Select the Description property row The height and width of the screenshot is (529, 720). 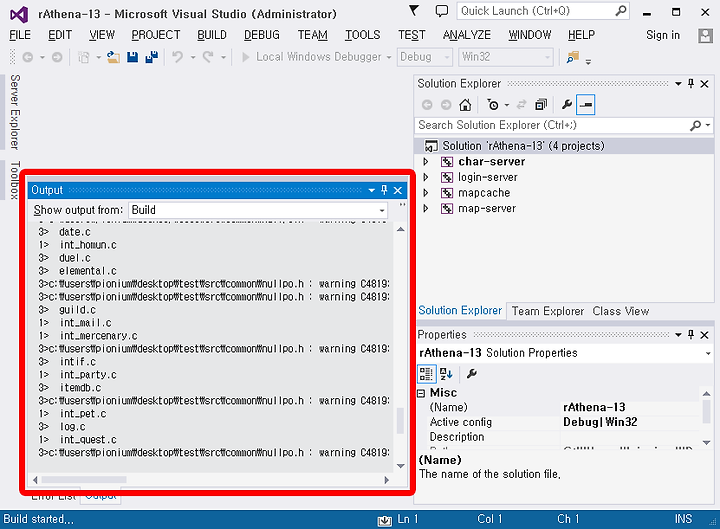(557, 437)
